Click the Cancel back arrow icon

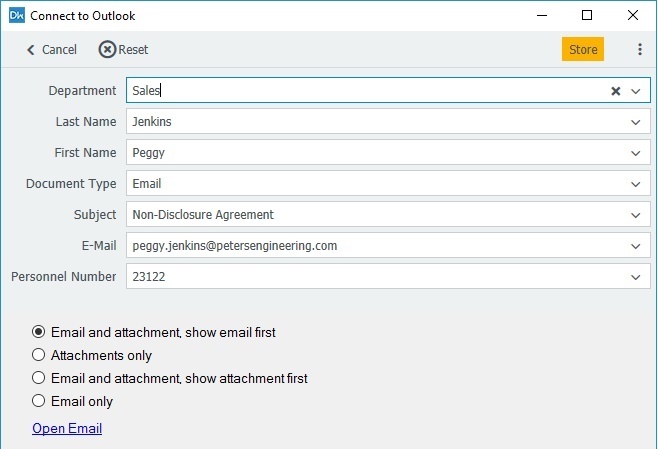pos(31,50)
